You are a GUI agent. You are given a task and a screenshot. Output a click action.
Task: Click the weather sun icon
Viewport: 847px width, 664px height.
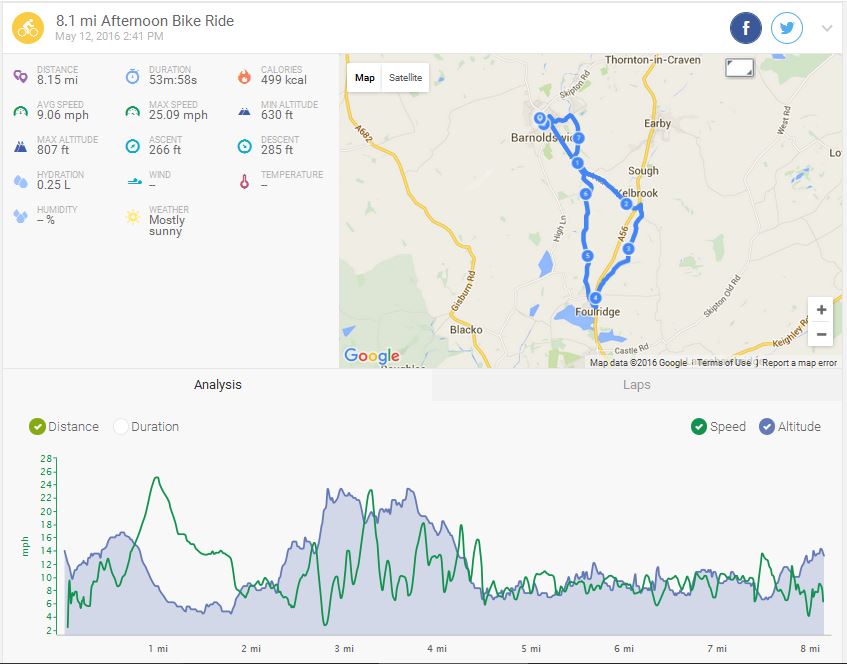click(132, 216)
